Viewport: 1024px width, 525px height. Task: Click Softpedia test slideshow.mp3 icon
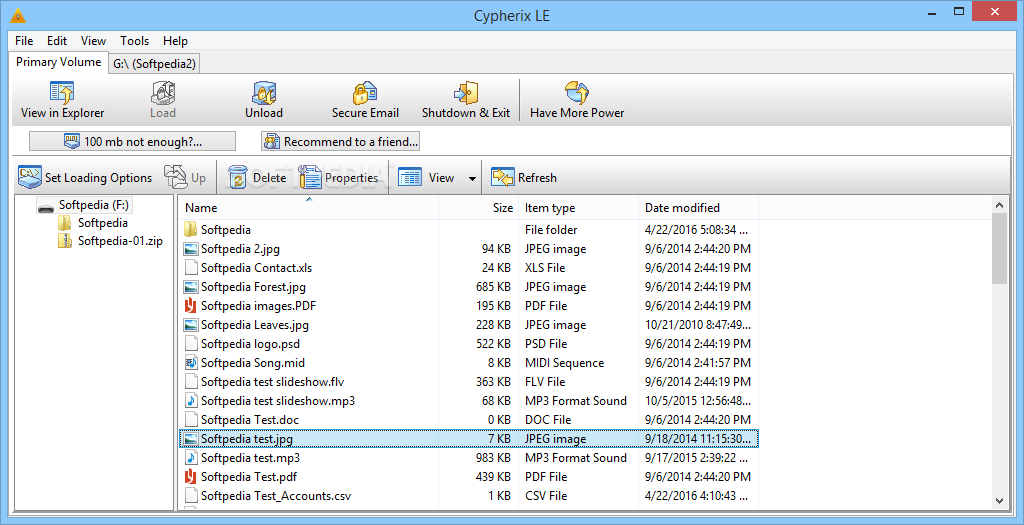pos(191,400)
